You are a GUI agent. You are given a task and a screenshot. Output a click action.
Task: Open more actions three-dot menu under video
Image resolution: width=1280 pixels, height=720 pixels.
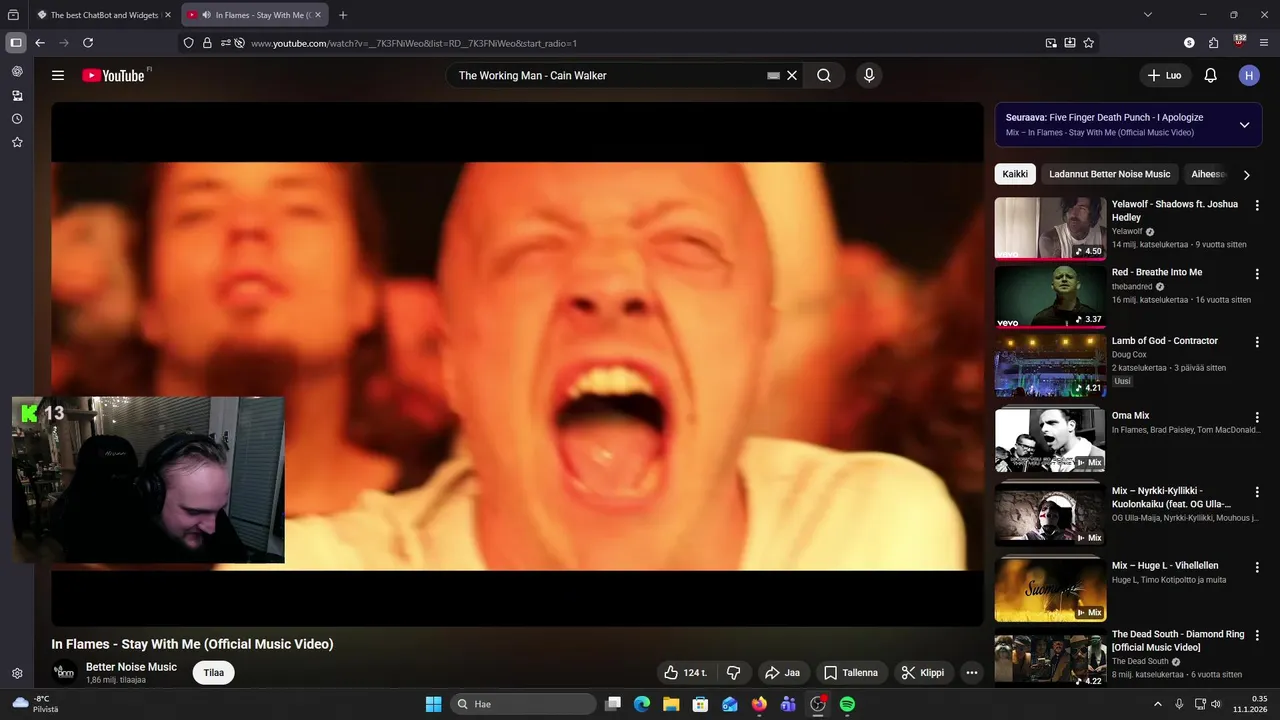pyautogui.click(x=971, y=673)
